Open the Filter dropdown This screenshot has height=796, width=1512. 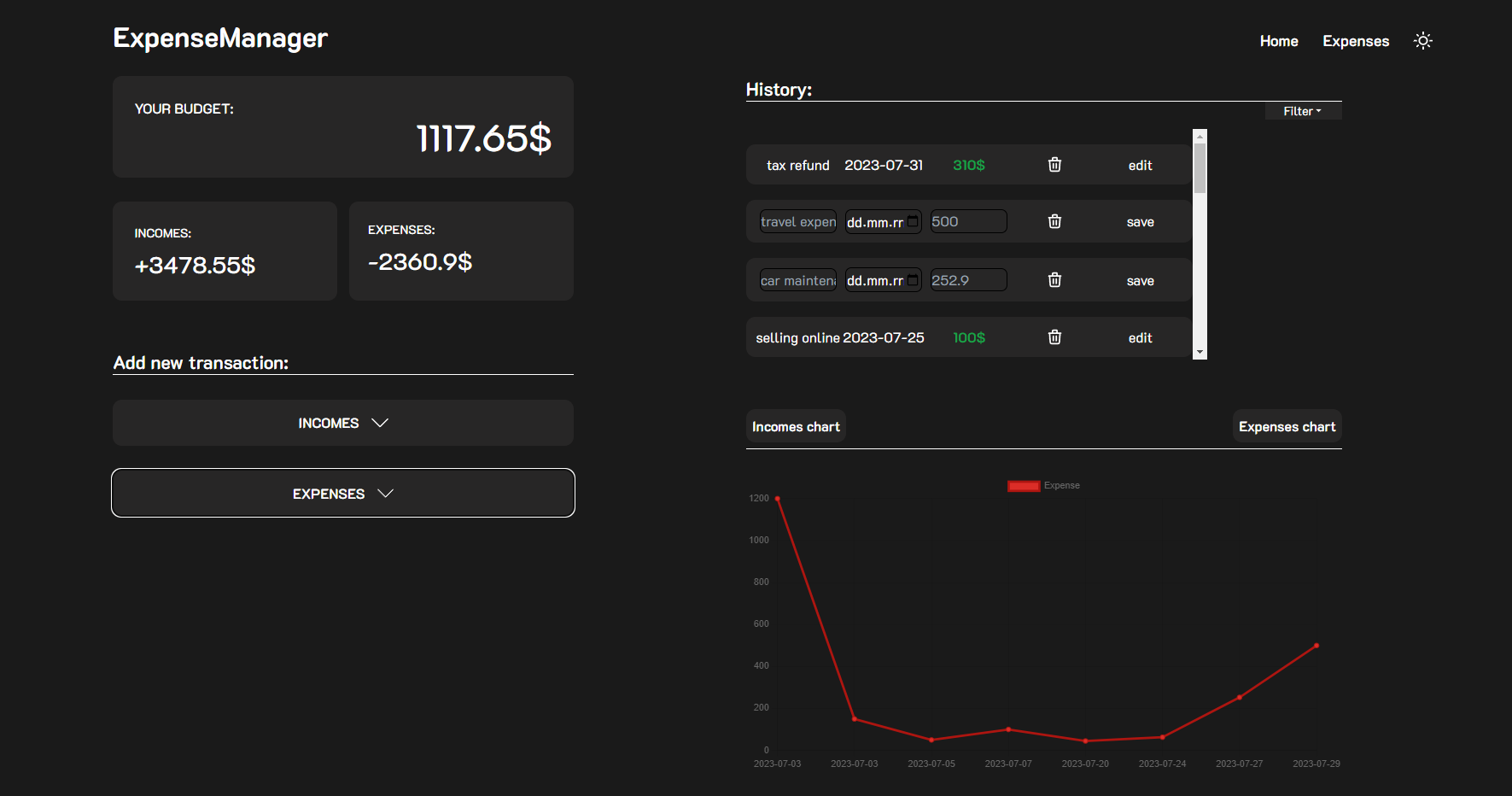[1303, 111]
